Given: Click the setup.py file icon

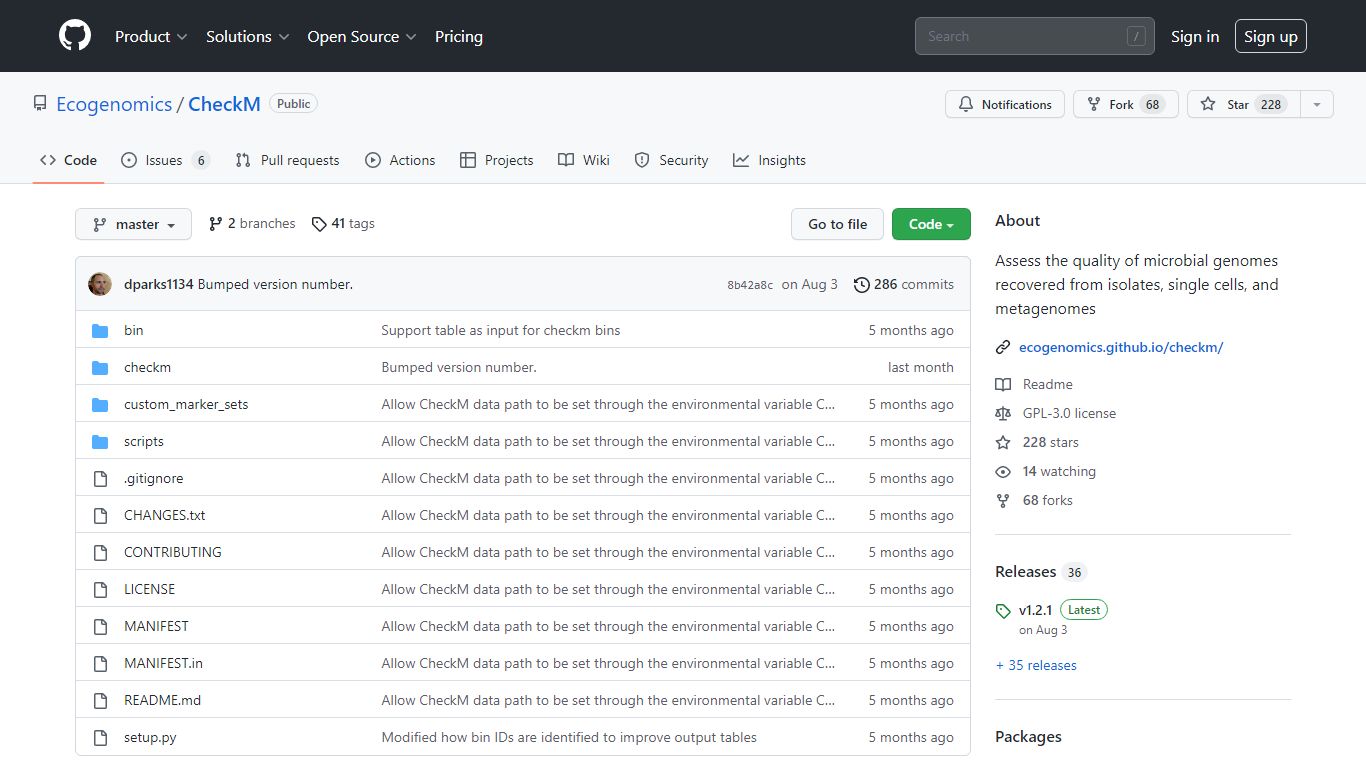Looking at the screenshot, I should point(100,737).
